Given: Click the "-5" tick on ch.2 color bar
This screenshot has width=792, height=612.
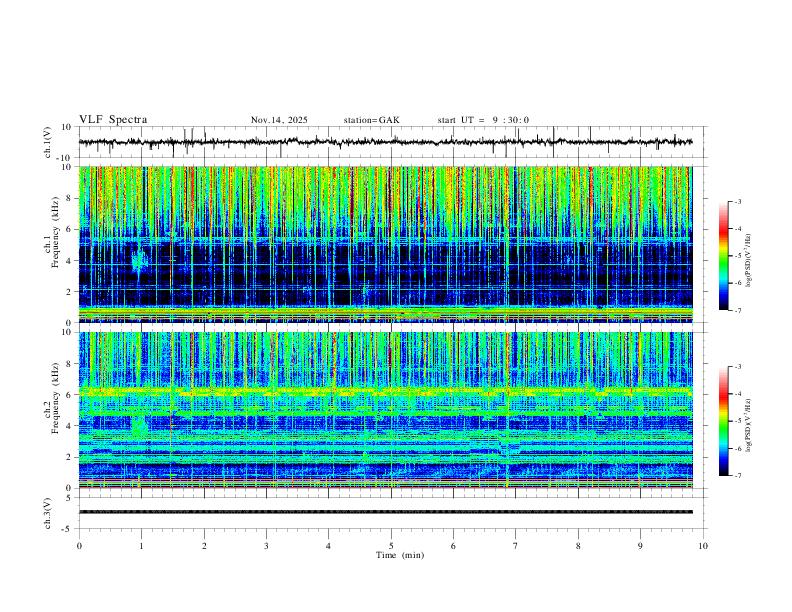Looking at the screenshot, I should click(737, 421).
